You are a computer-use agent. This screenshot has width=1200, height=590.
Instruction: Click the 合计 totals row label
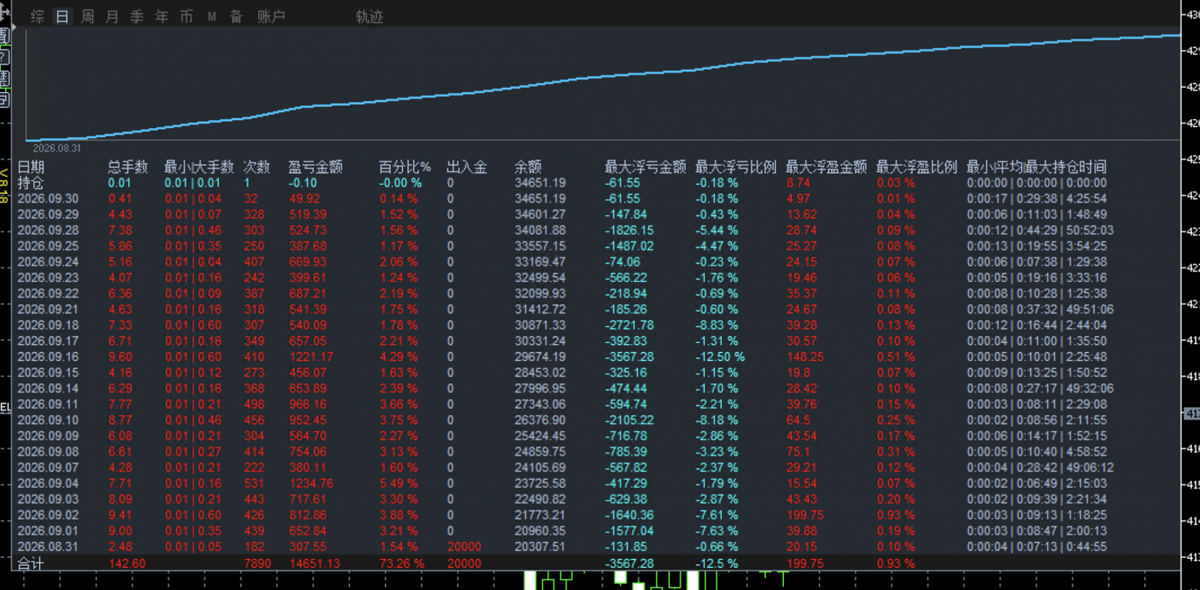click(x=31, y=564)
